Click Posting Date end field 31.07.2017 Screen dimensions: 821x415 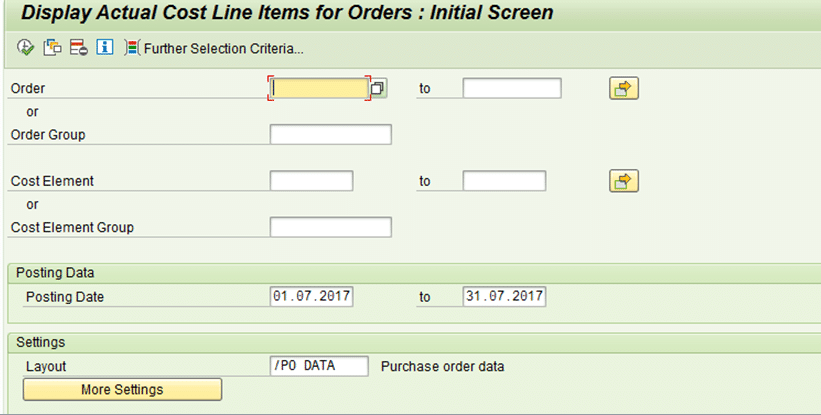pos(504,296)
